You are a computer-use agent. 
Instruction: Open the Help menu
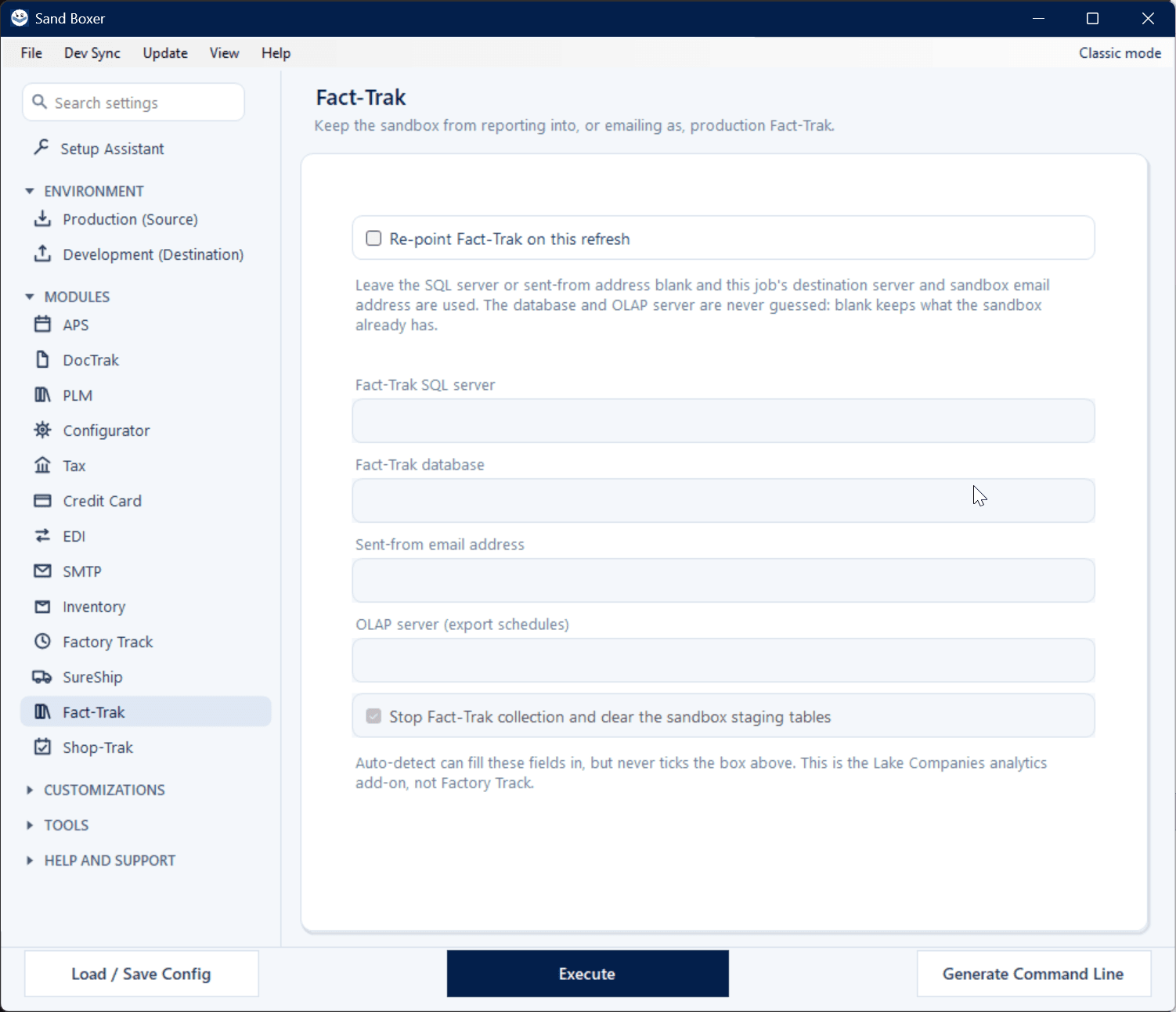click(276, 52)
